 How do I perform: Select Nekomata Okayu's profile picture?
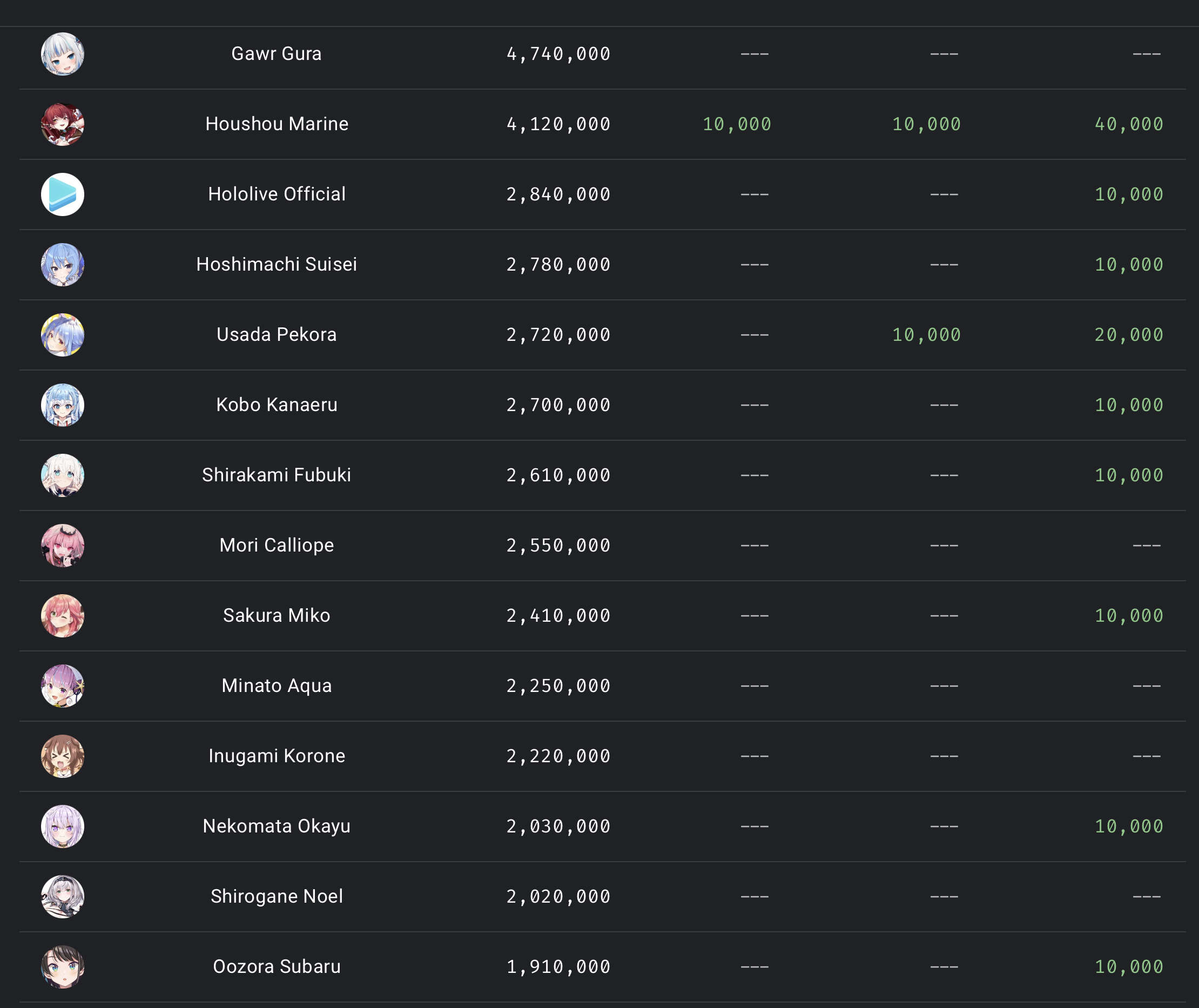tap(63, 826)
